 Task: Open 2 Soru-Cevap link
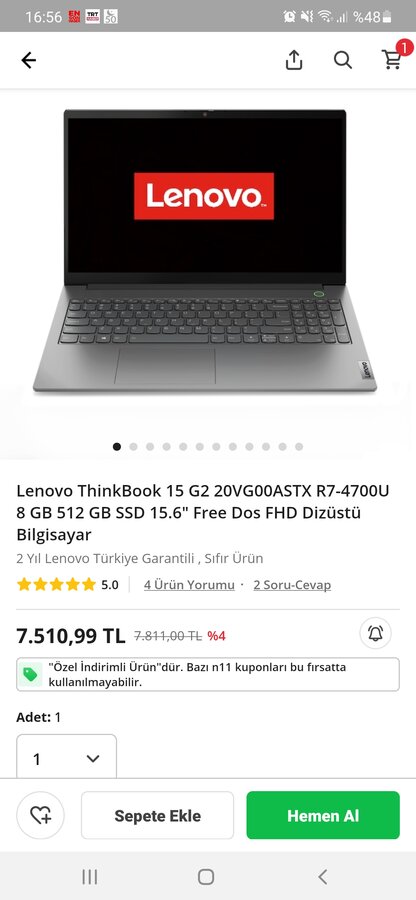tap(292, 584)
